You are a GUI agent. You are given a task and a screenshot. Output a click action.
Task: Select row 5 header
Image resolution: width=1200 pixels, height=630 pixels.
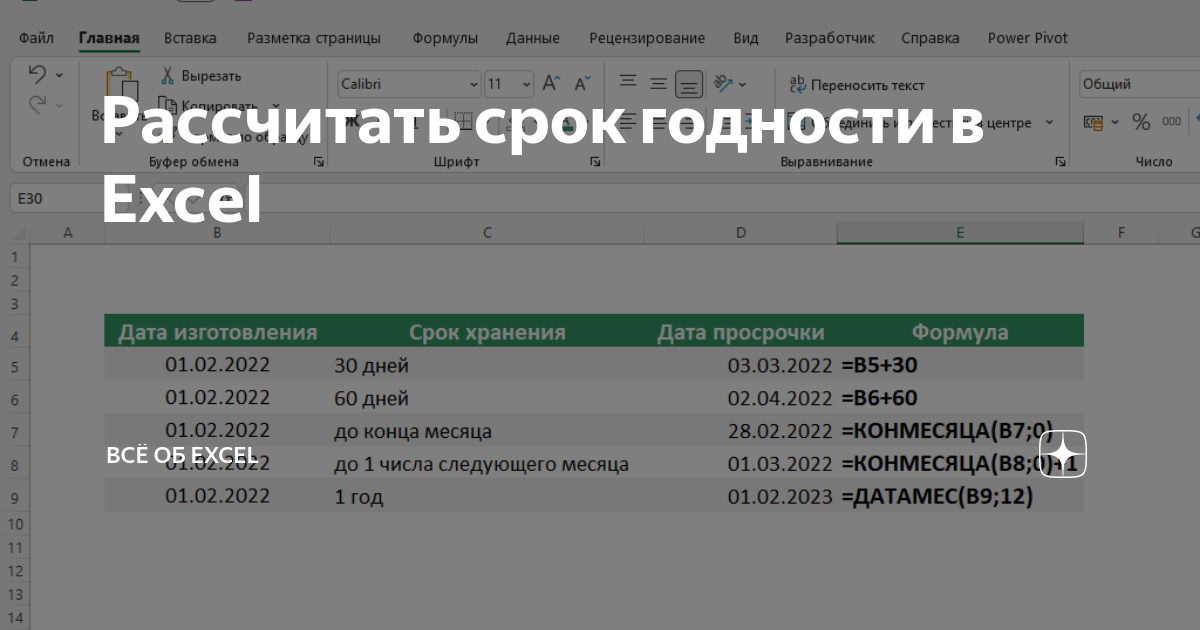[15, 366]
